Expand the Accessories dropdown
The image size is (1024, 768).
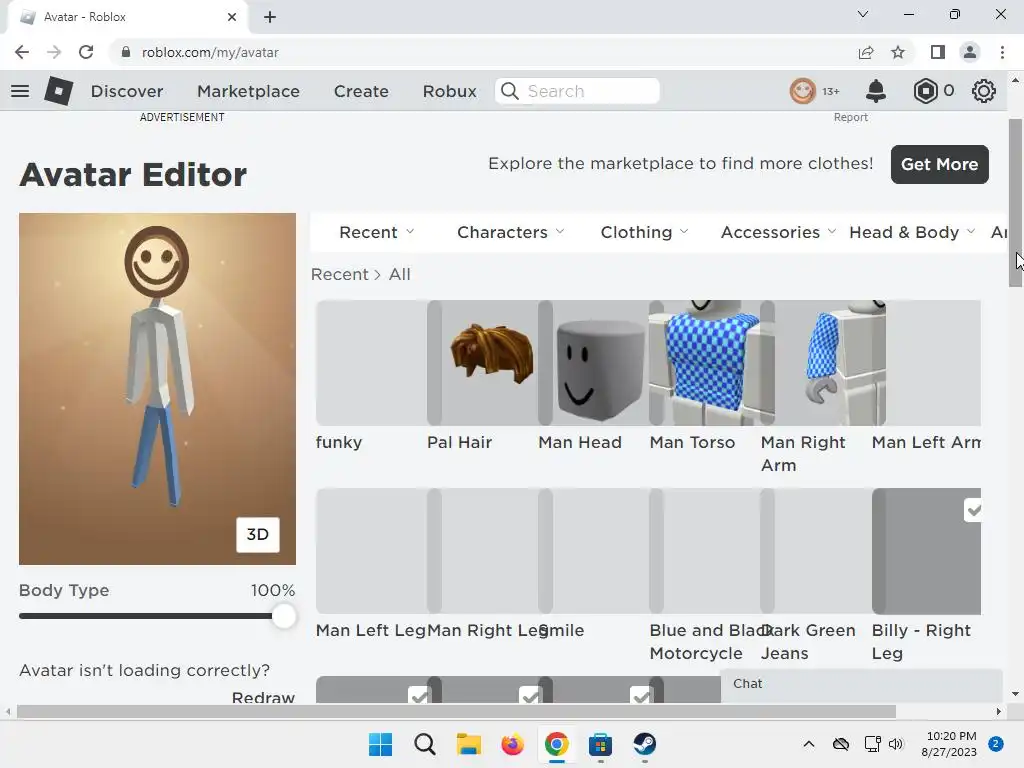click(x=778, y=232)
